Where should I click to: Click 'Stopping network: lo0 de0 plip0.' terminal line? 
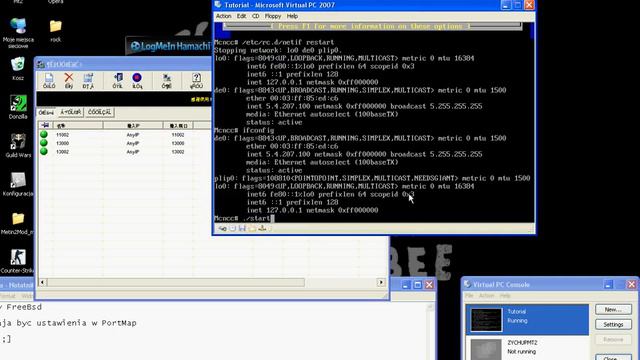[x=278, y=50]
